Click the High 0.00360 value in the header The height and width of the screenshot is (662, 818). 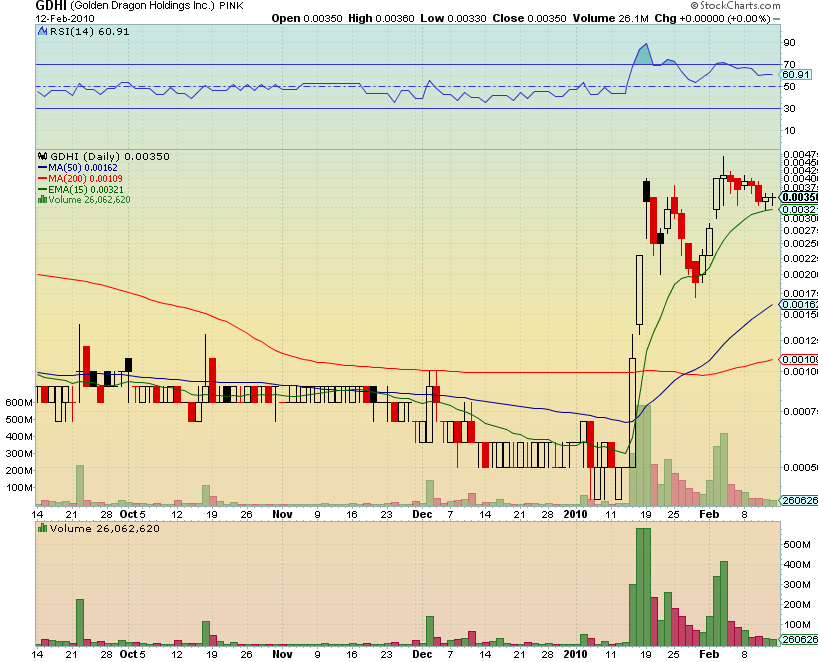(x=381, y=18)
